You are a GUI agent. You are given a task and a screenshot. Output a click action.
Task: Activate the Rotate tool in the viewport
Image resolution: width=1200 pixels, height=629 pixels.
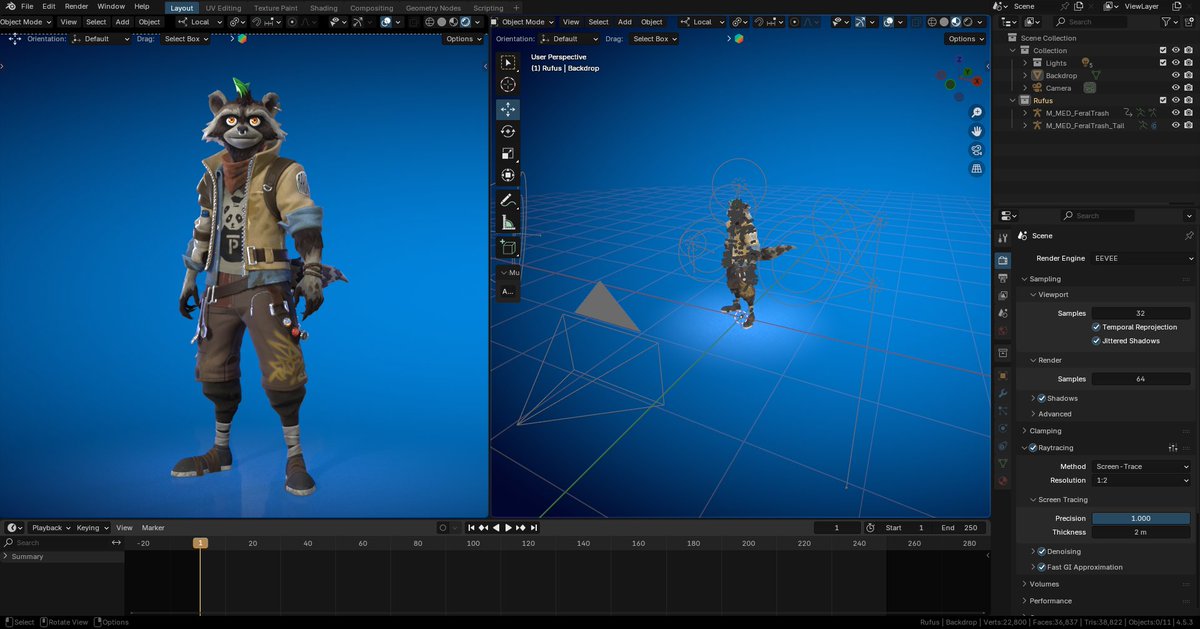point(508,131)
